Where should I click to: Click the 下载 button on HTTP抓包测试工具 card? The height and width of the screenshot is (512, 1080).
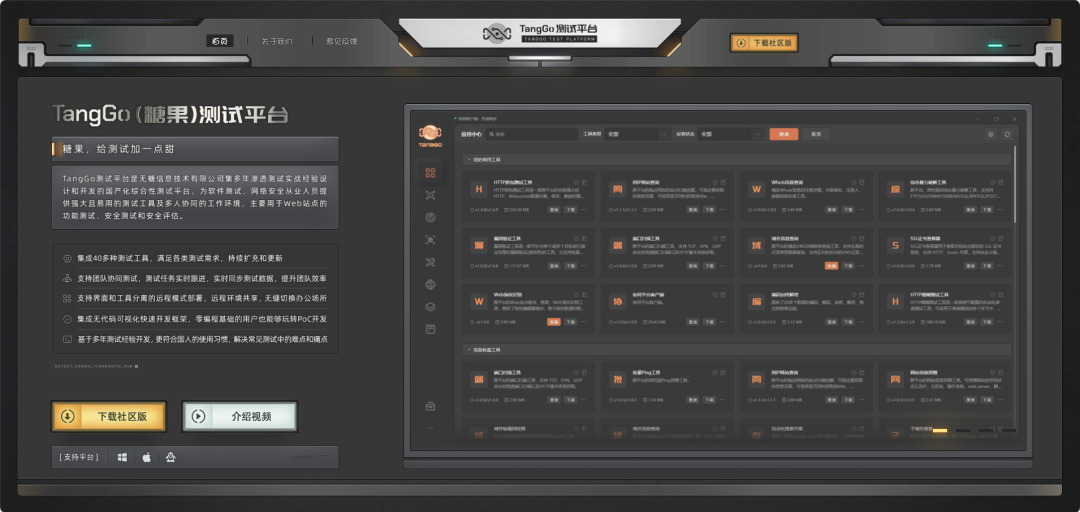coord(570,209)
